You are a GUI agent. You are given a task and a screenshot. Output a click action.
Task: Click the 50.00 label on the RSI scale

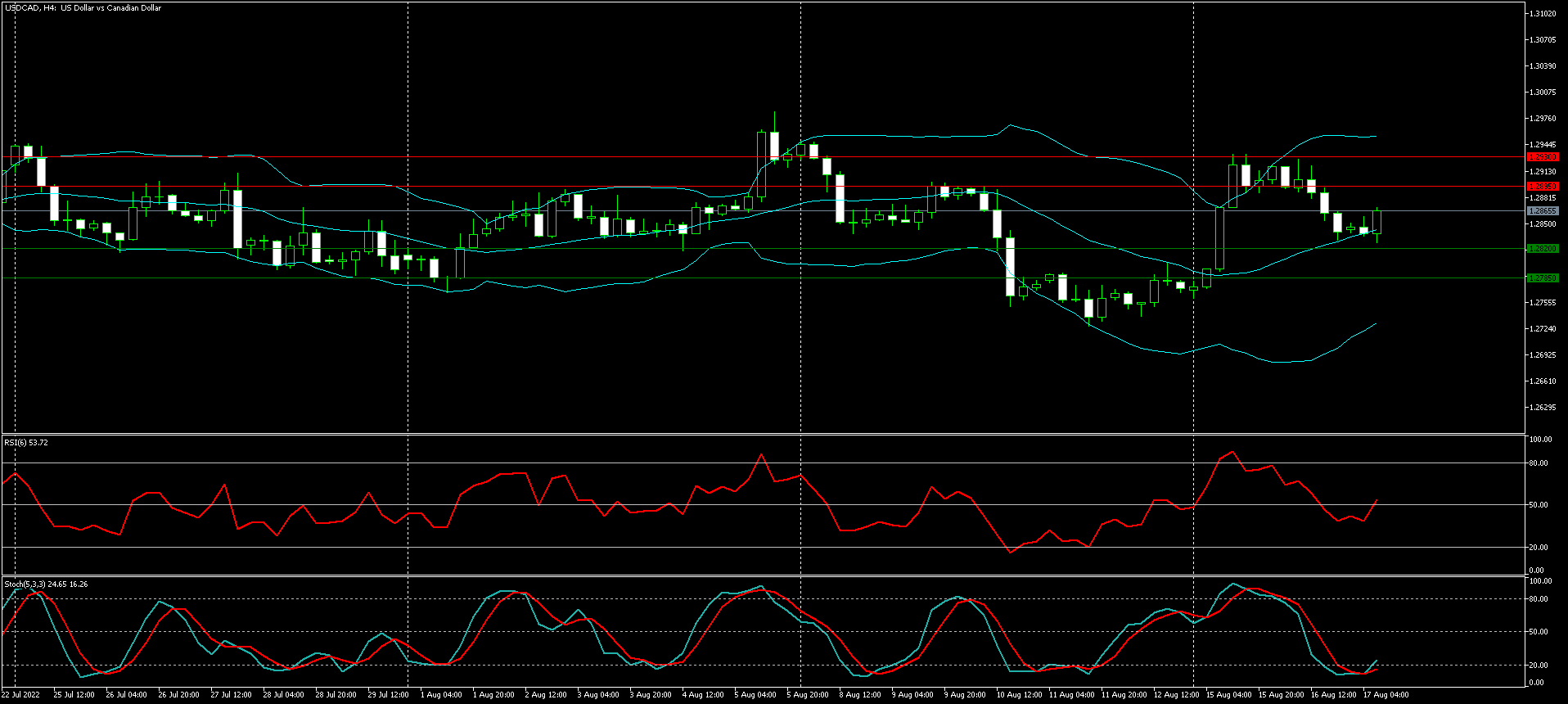[x=1539, y=505]
